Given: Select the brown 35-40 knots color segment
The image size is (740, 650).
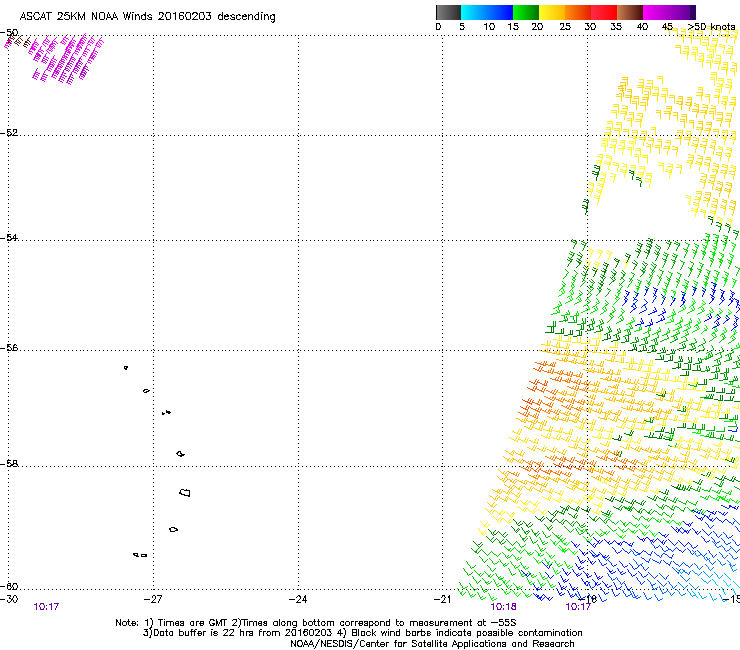Looking at the screenshot, I should [630, 12].
